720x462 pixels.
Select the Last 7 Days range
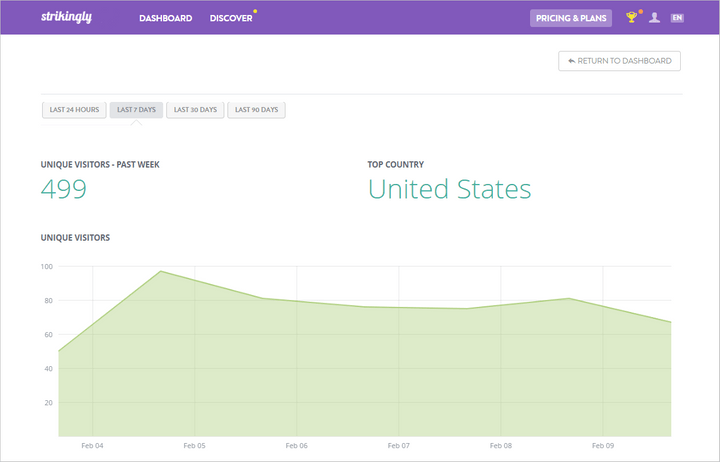pyautogui.click(x=136, y=109)
